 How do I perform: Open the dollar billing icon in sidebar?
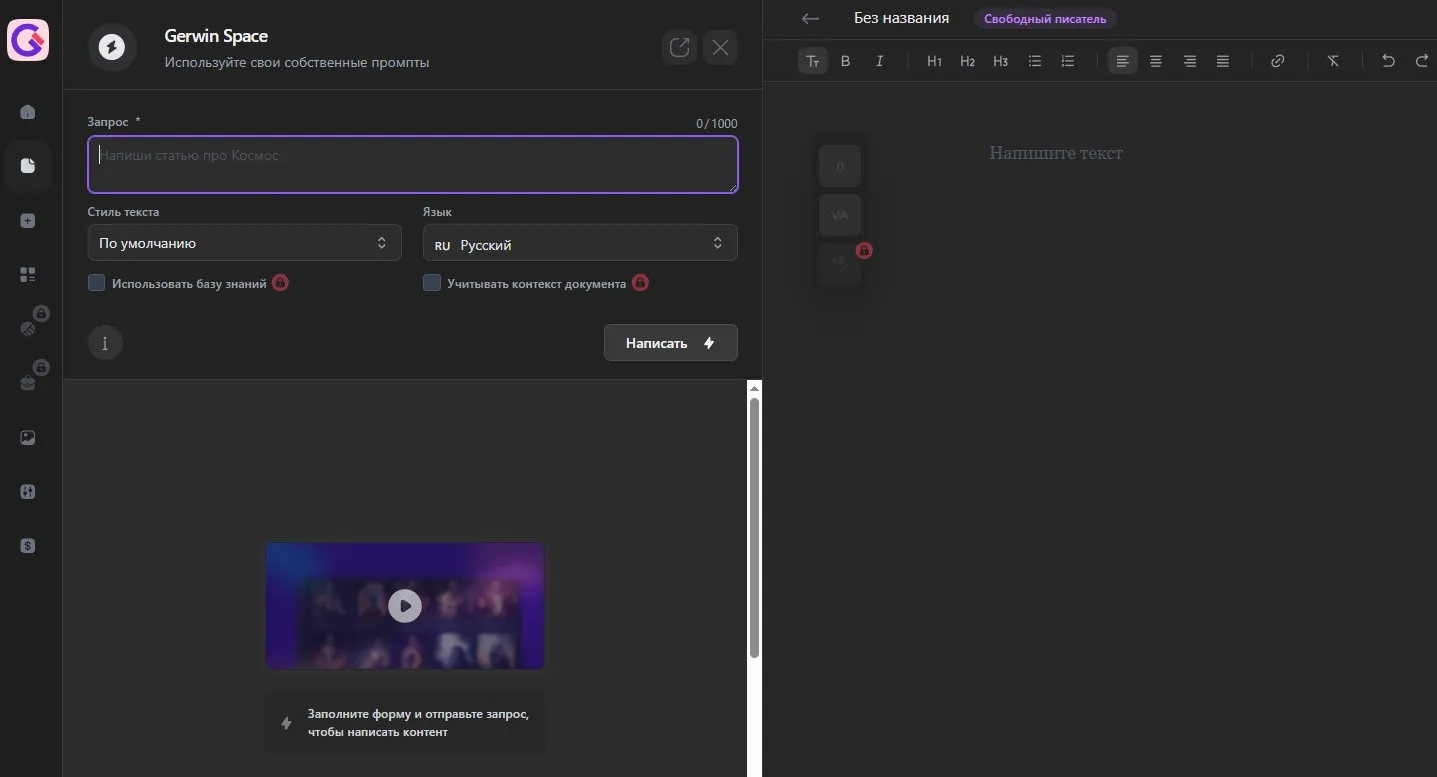[28, 546]
